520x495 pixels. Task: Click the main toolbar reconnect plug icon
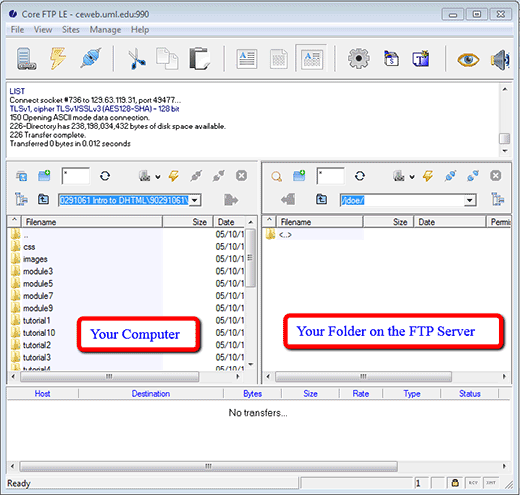tap(91, 58)
